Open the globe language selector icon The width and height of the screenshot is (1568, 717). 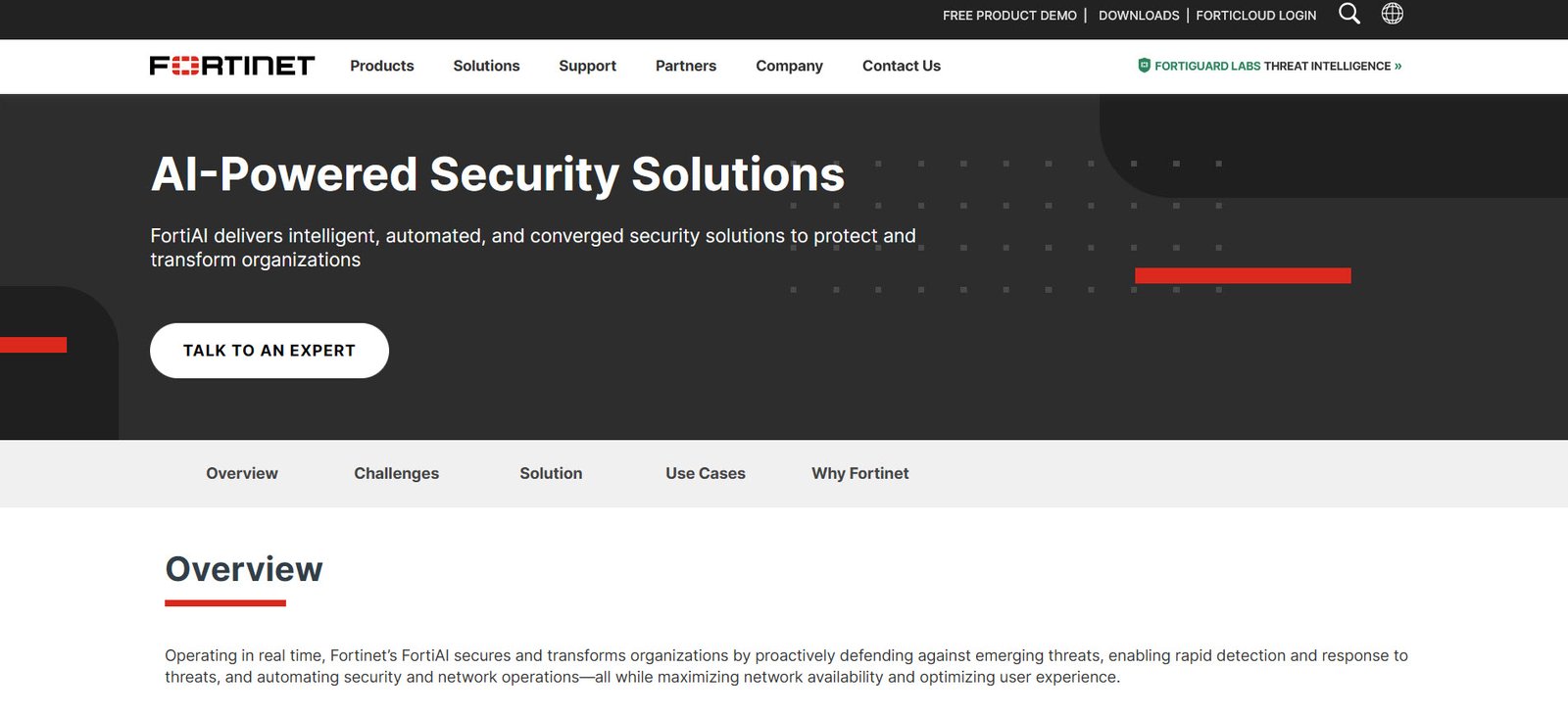tap(1392, 14)
